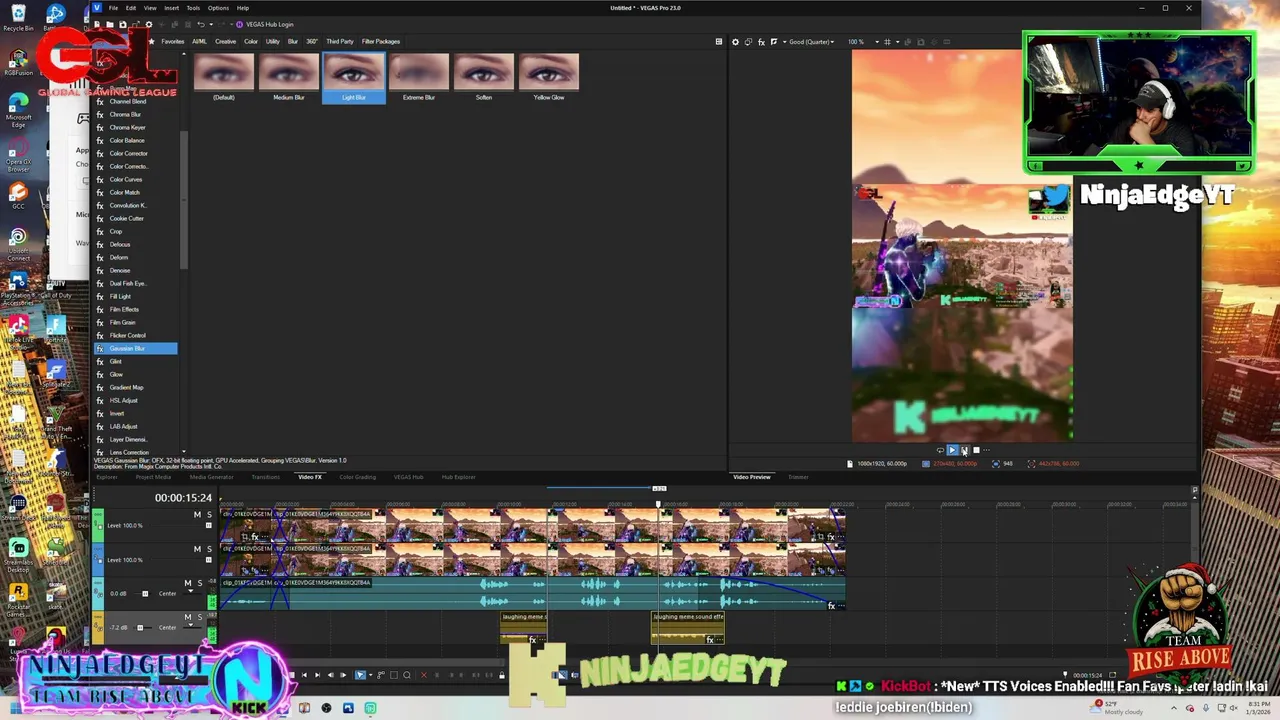Viewport: 1280px width, 720px height.
Task: Open the Good (Quarter) preview quality dropdown
Action: (x=812, y=42)
